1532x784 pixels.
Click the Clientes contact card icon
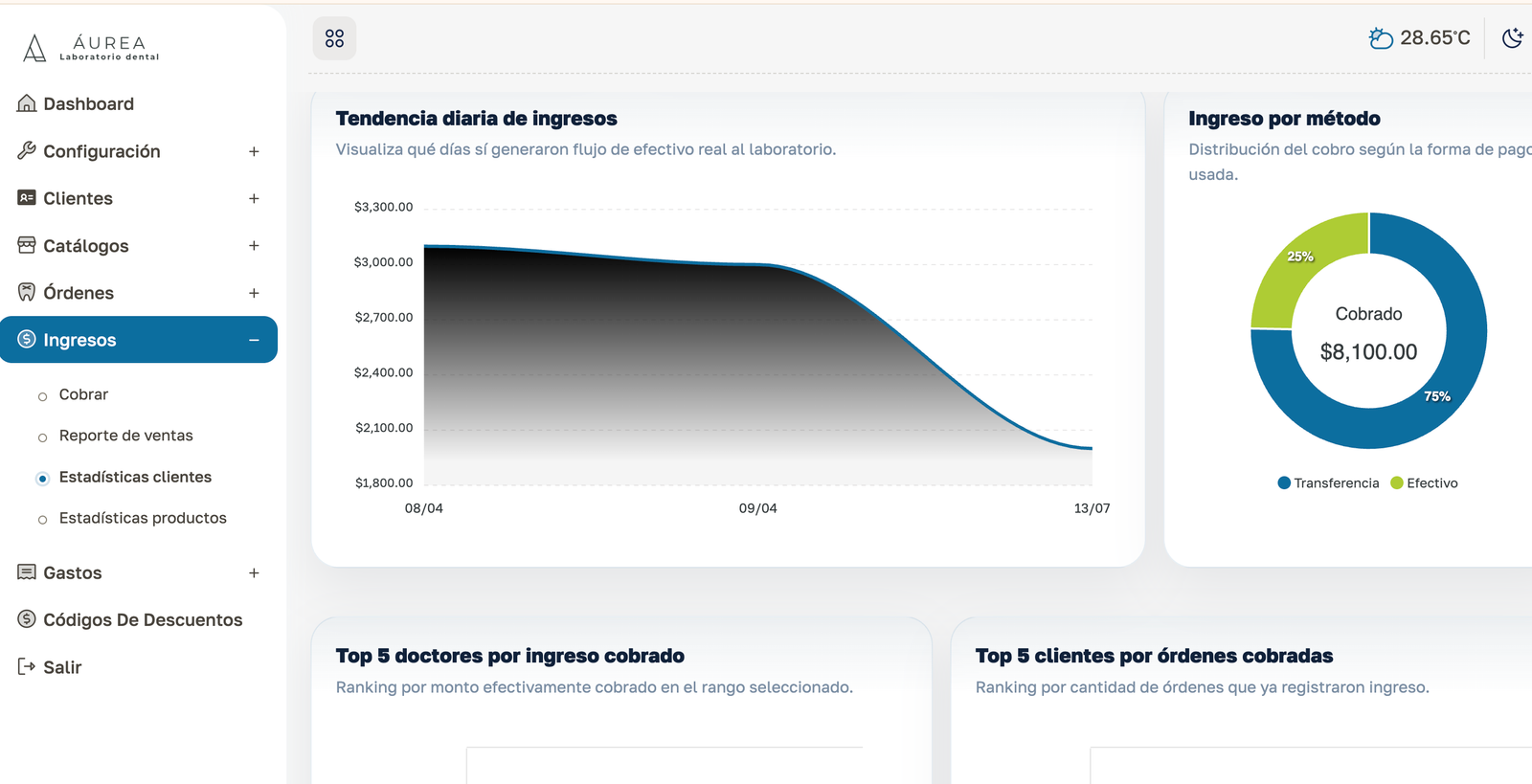[x=27, y=197]
